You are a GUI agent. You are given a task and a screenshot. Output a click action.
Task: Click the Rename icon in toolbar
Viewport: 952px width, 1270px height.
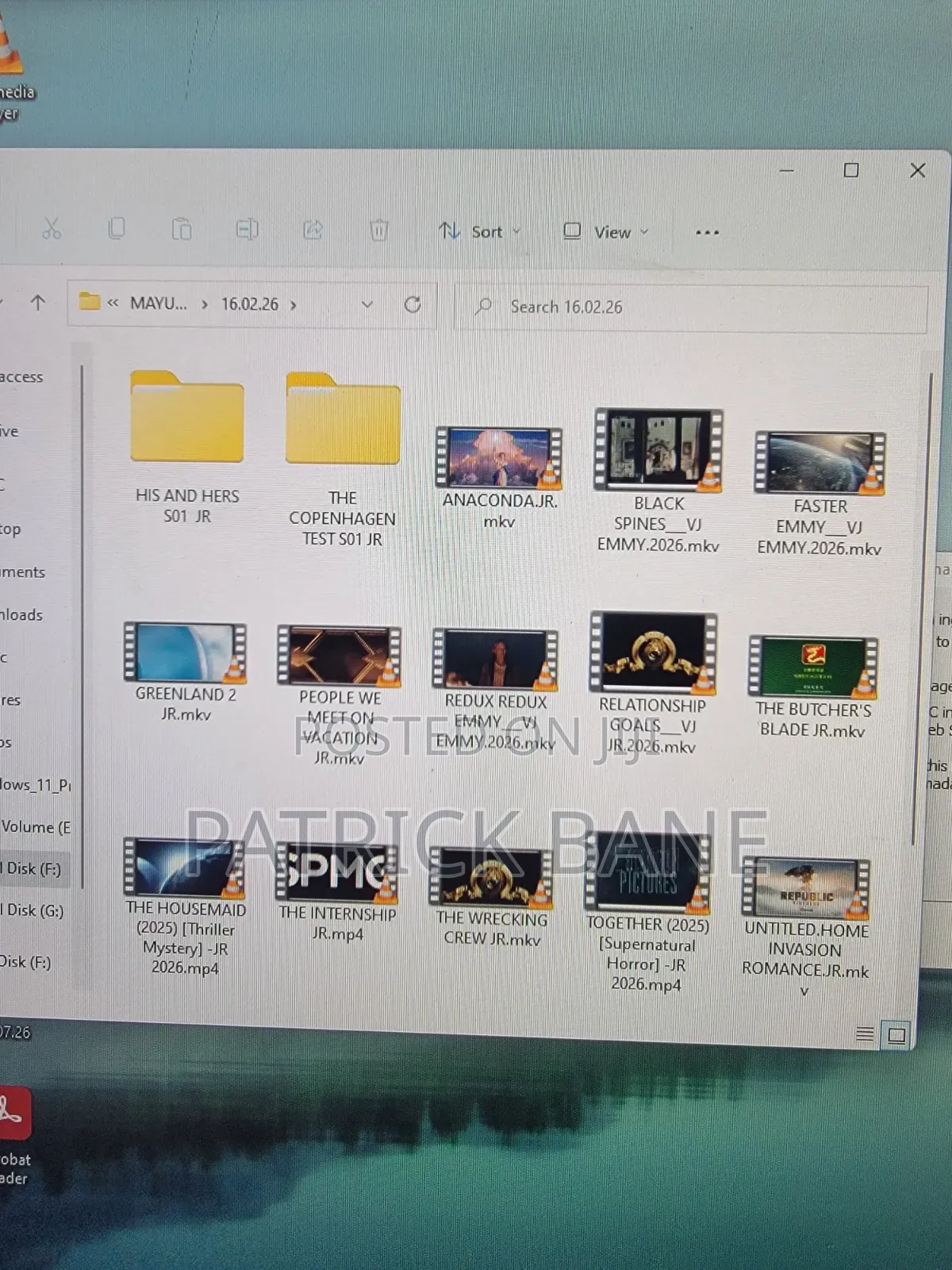tap(247, 230)
